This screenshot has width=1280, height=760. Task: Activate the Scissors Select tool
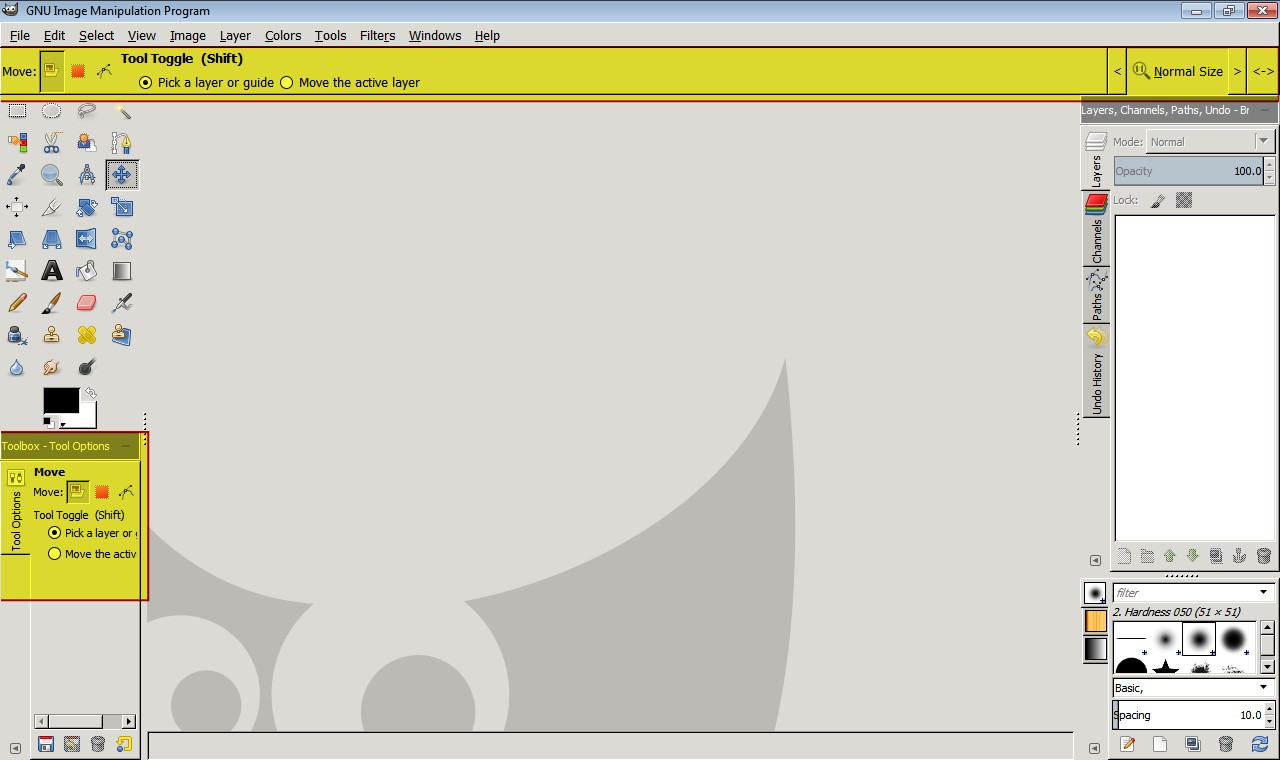pos(52,143)
